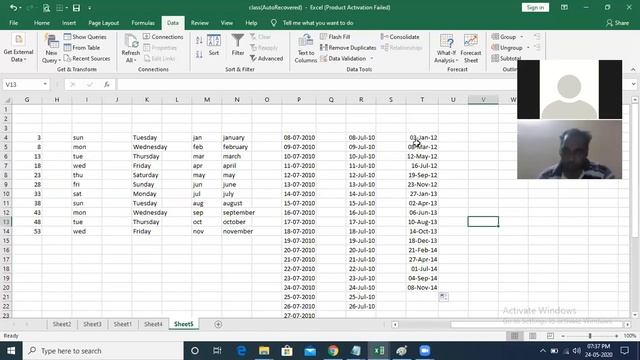
Task: Expand Group dropdown arrow
Action: coord(522,37)
